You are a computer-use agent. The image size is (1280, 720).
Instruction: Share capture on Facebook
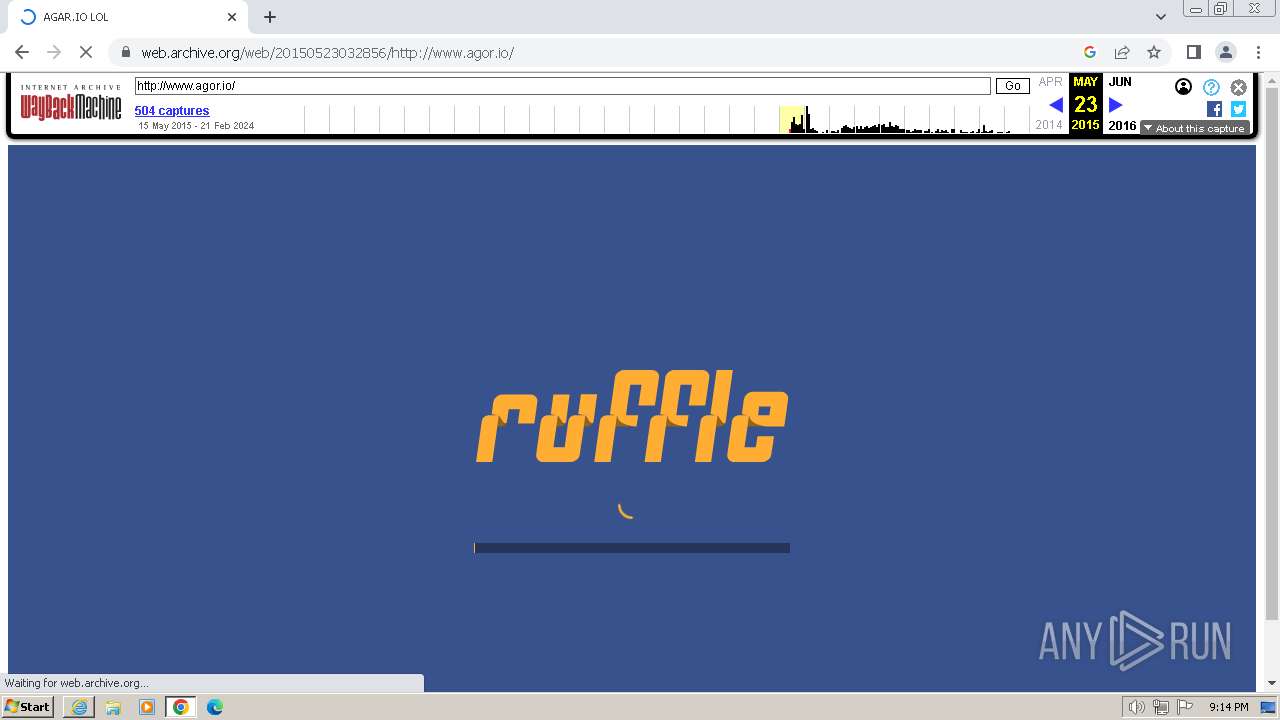[1214, 109]
